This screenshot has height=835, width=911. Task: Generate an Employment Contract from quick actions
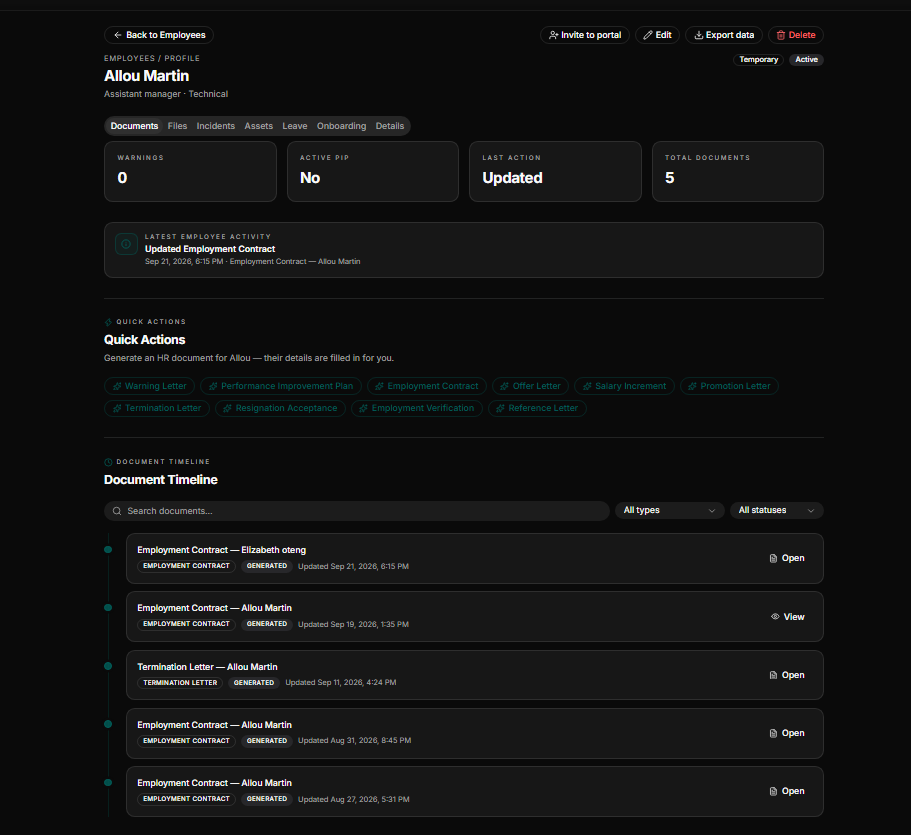point(427,386)
